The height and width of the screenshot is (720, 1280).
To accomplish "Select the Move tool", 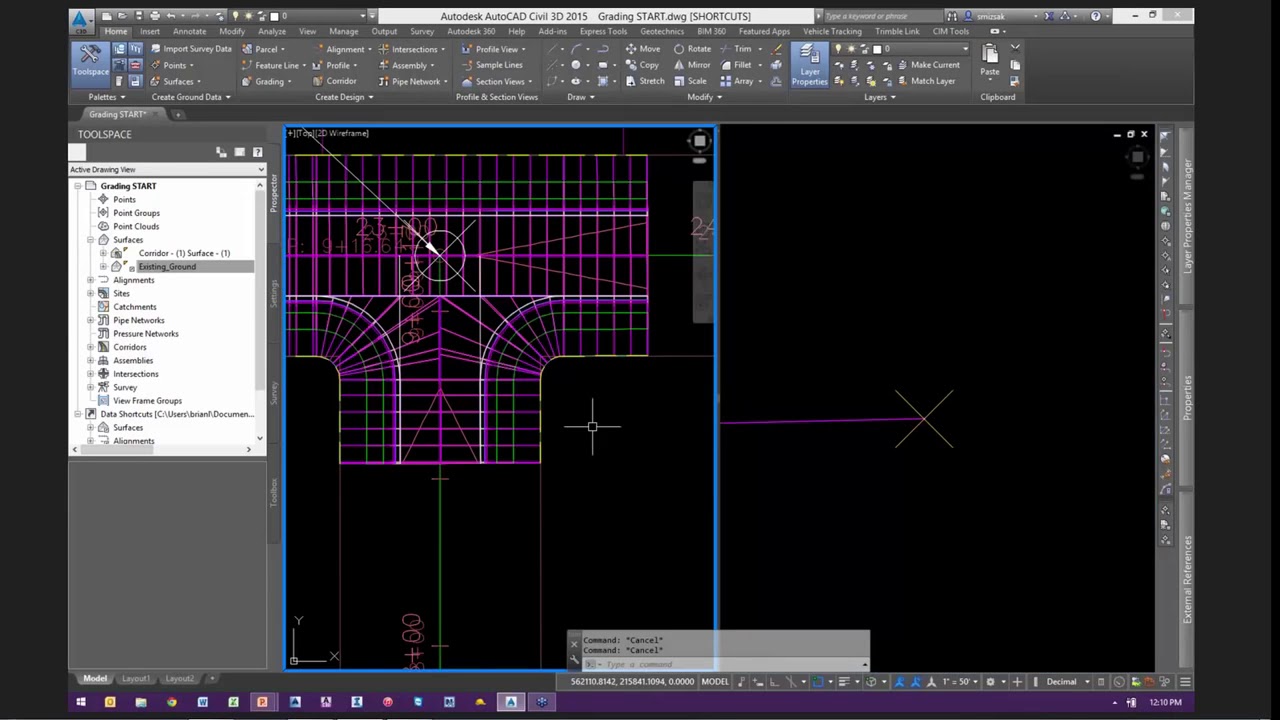I will pos(643,49).
